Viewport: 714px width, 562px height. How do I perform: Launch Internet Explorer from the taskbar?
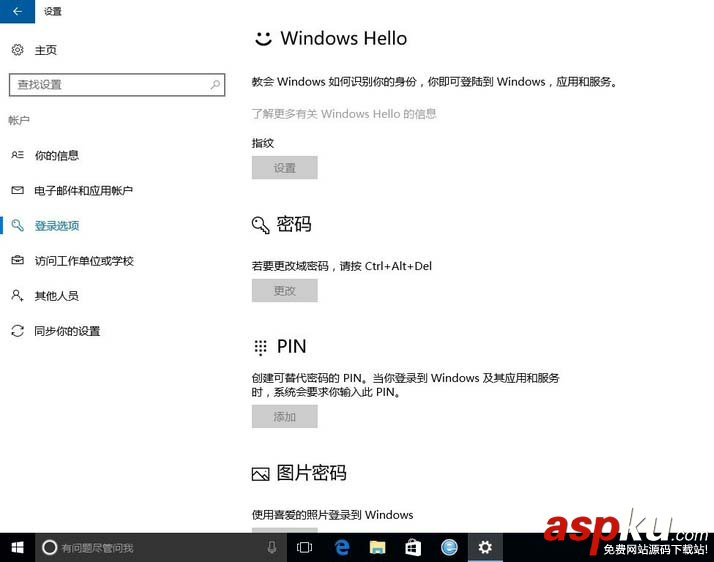[x=449, y=547]
